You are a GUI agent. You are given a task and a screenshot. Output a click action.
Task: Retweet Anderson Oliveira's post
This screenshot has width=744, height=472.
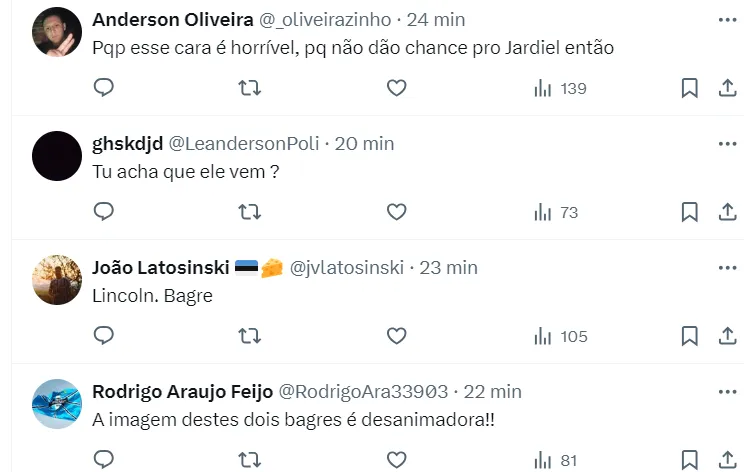coord(250,88)
